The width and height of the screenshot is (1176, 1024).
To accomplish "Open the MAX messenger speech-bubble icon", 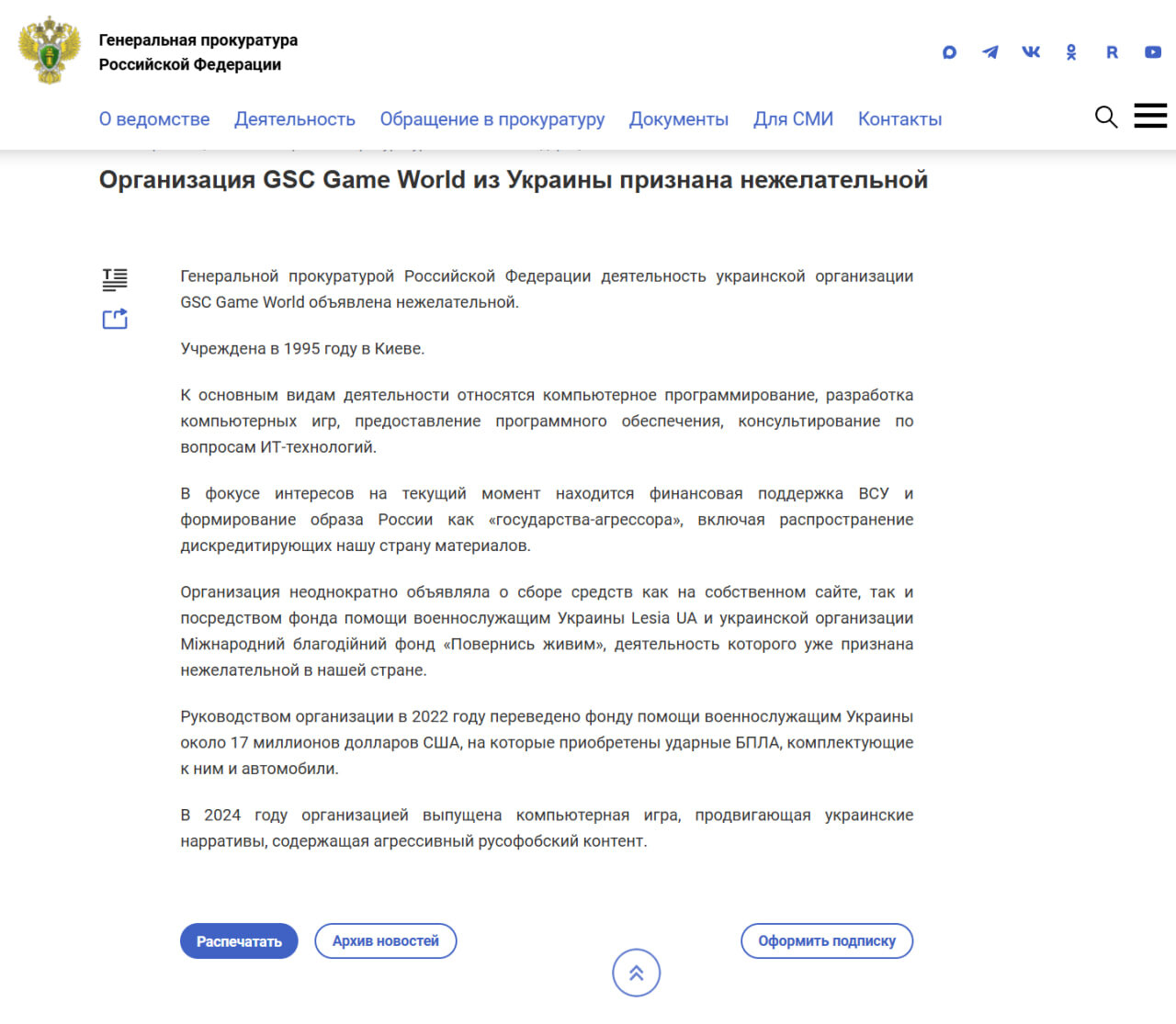I will tap(949, 52).
